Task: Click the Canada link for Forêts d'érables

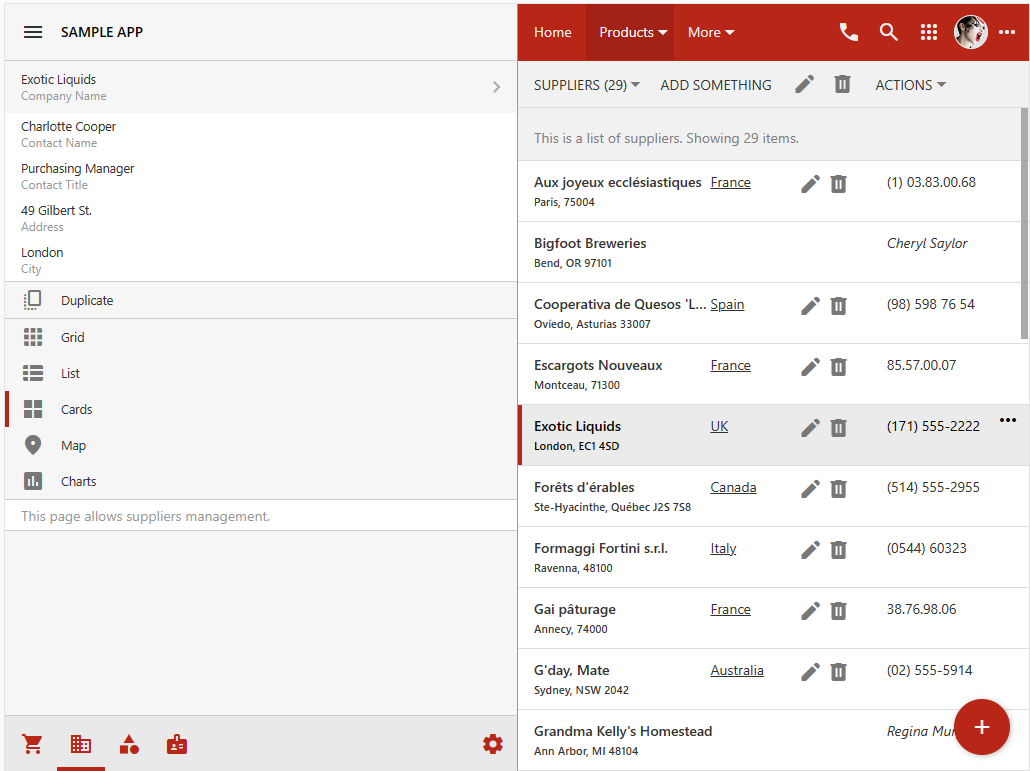Action: [733, 488]
